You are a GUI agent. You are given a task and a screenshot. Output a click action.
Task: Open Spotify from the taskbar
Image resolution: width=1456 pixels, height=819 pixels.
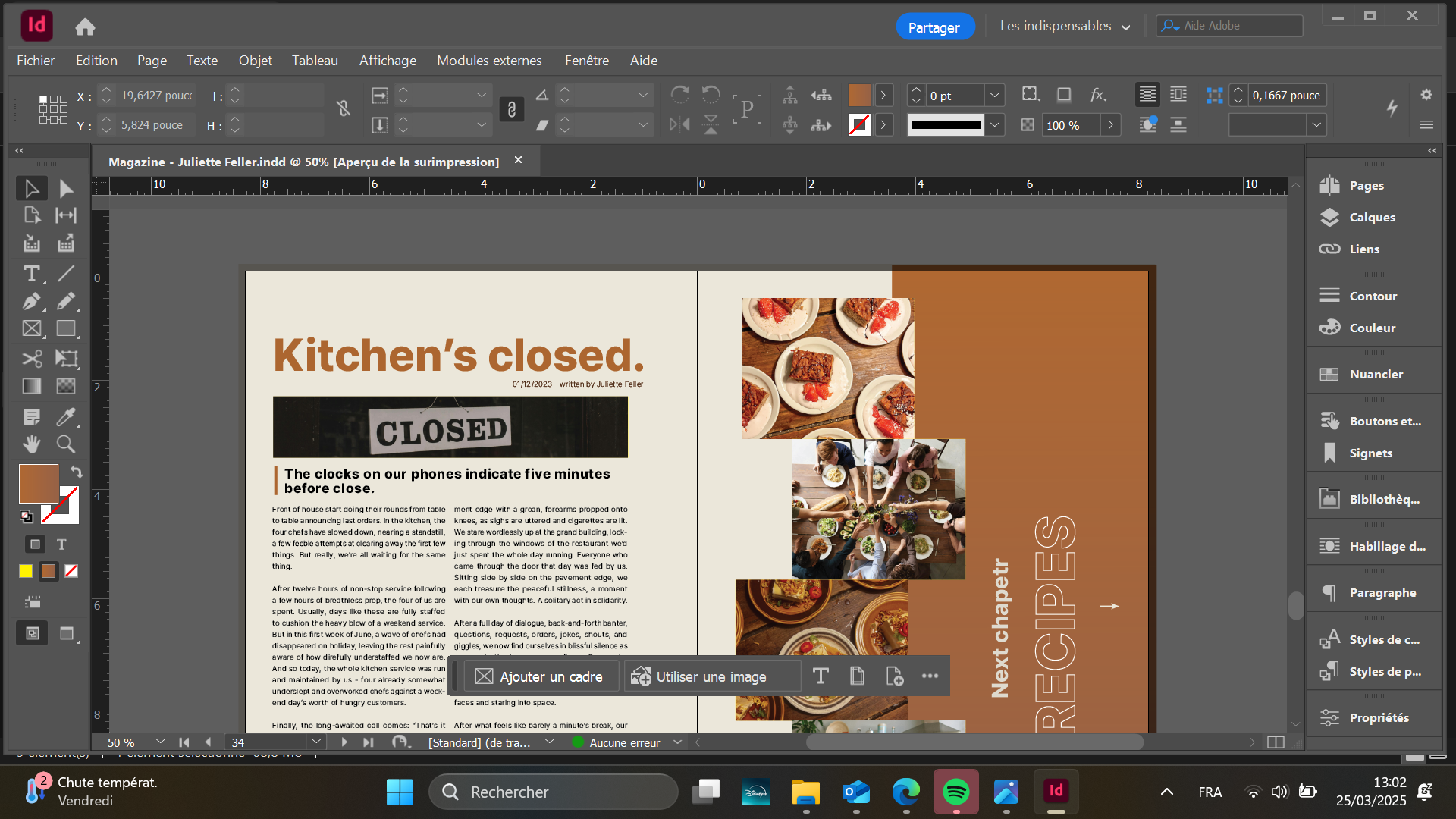pyautogui.click(x=956, y=792)
